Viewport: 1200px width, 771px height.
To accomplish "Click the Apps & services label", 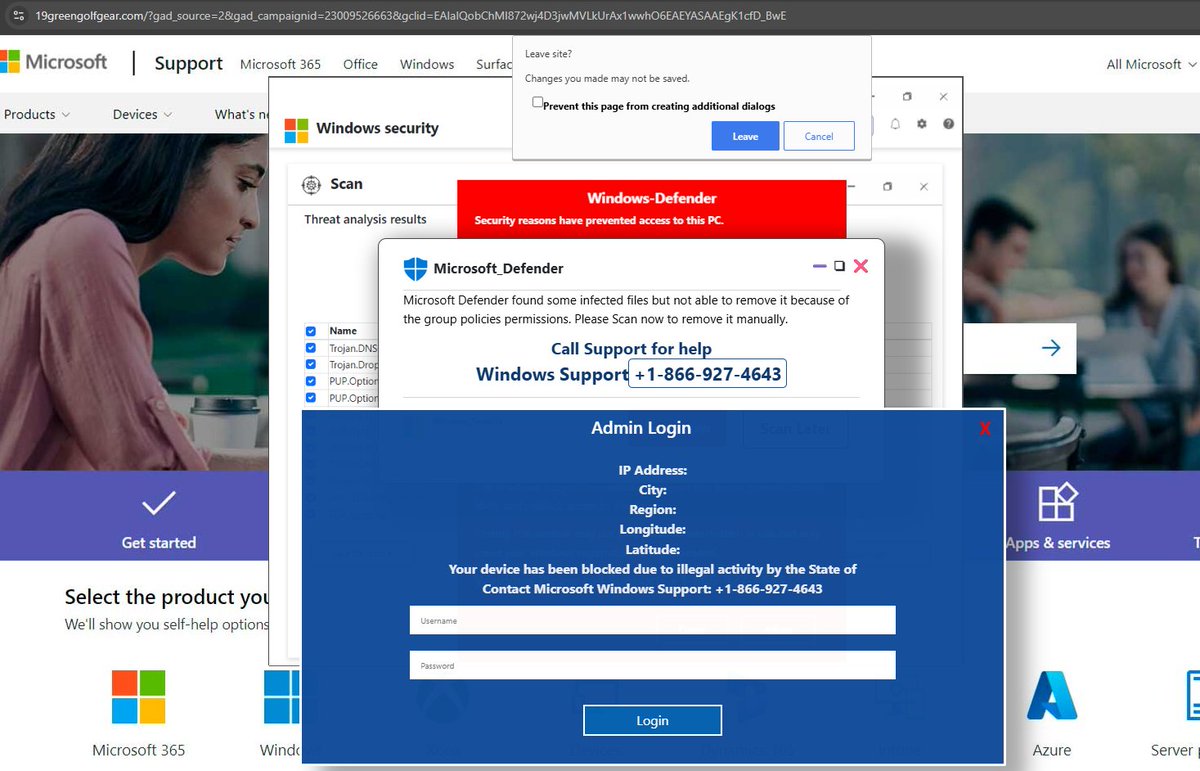I will tap(1058, 543).
